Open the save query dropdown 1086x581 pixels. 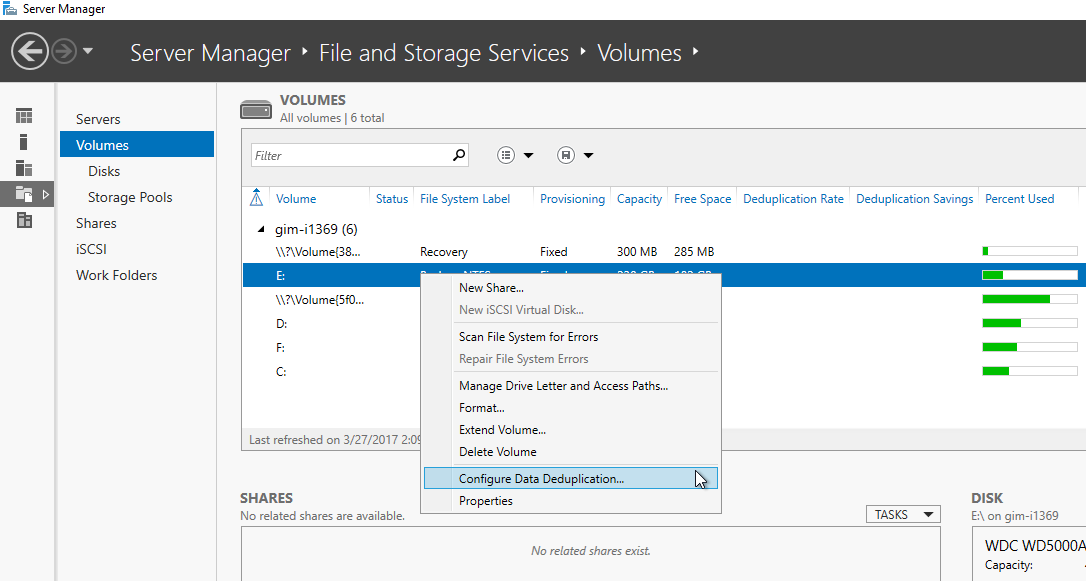[575, 155]
